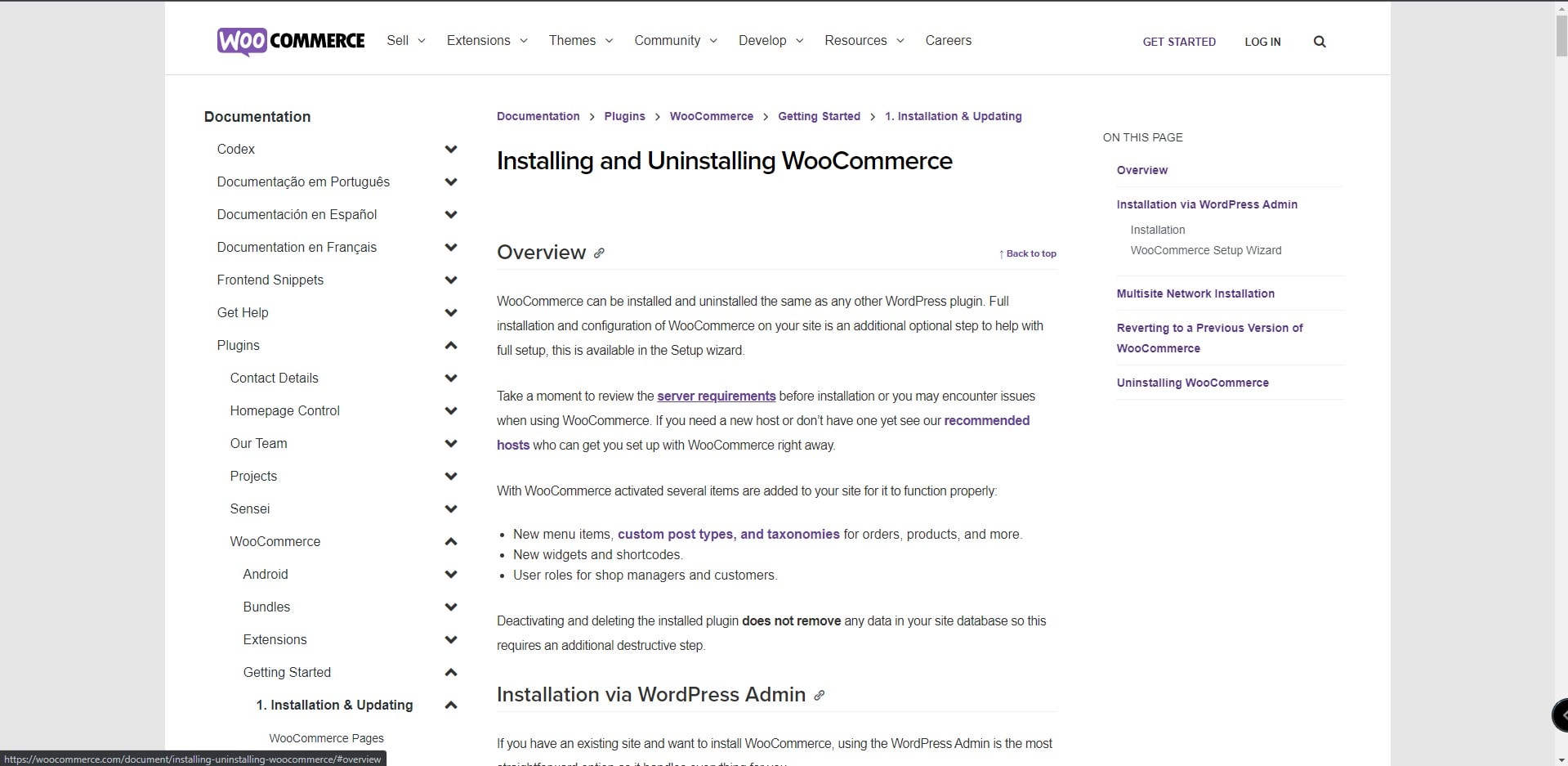This screenshot has width=1568, height=766.
Task: Expand Bundles chevron
Action: click(451, 607)
